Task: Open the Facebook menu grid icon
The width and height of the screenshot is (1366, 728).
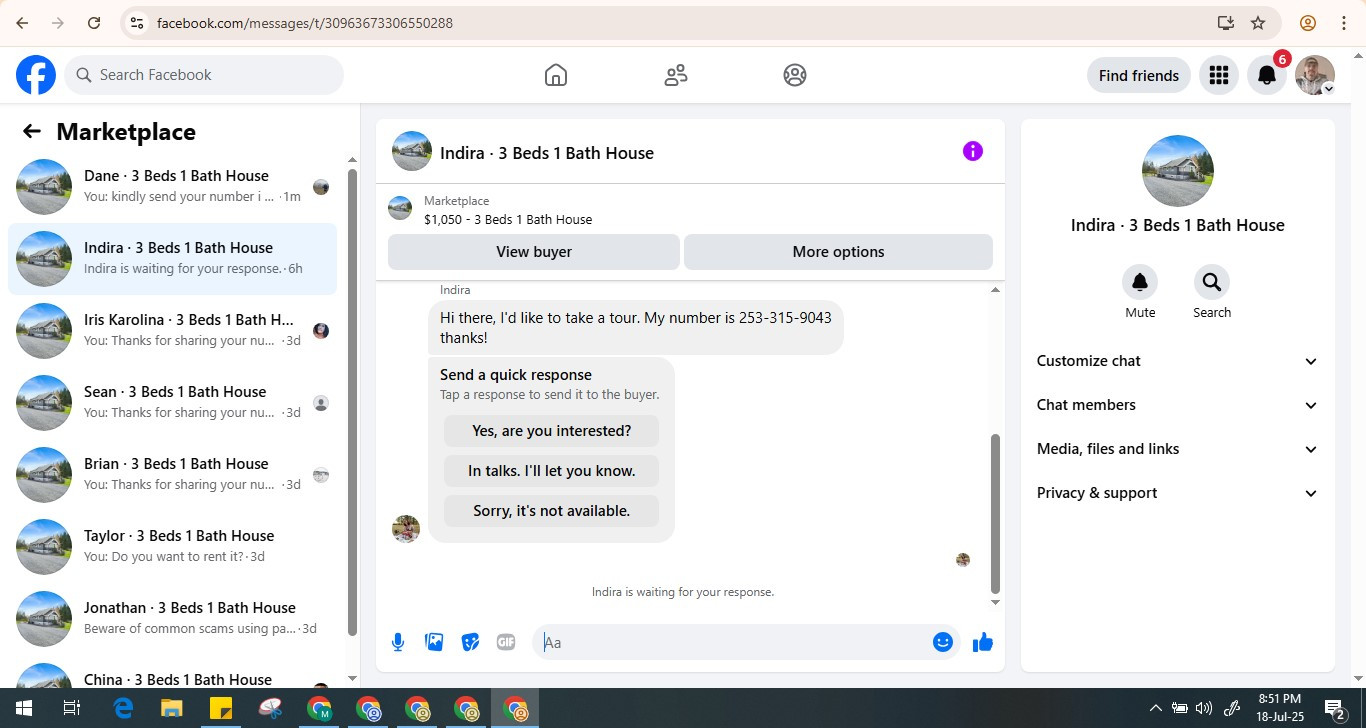Action: pos(1218,75)
